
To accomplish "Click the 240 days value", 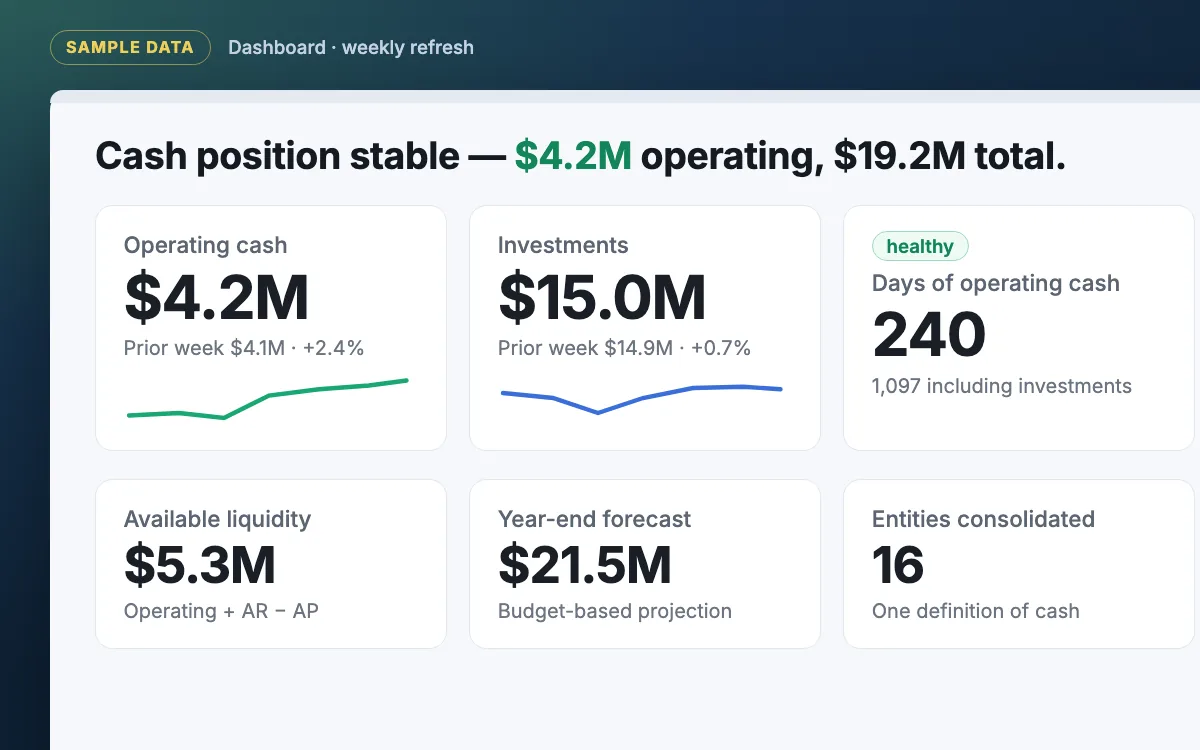I will click(929, 335).
